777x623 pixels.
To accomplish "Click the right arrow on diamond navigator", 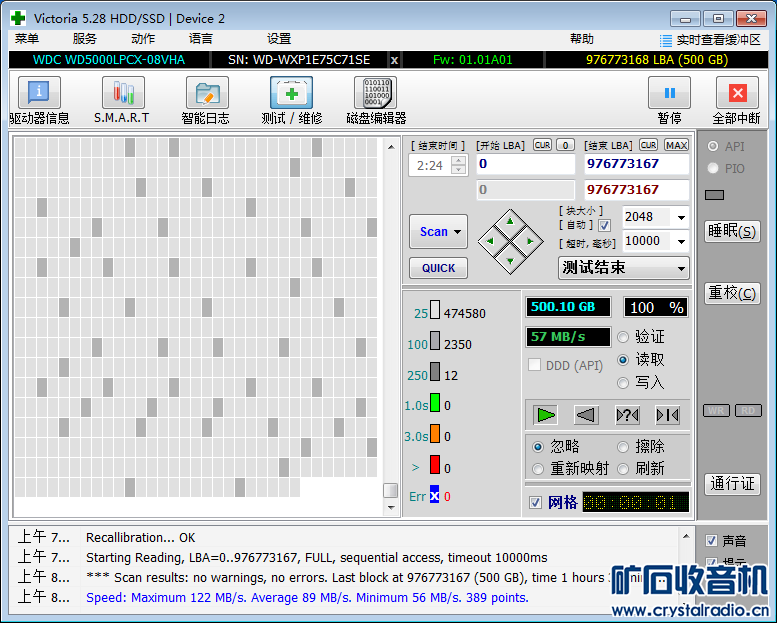I will click(530, 241).
